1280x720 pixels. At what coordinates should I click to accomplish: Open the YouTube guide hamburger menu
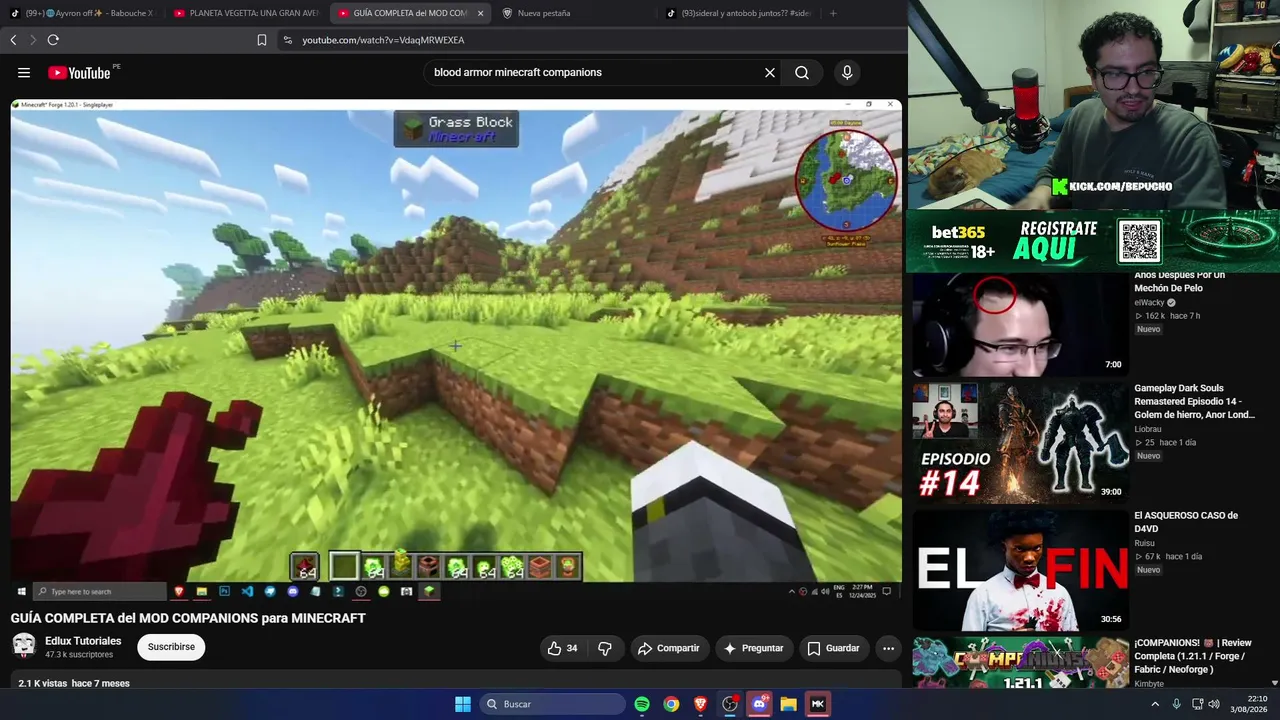24,72
